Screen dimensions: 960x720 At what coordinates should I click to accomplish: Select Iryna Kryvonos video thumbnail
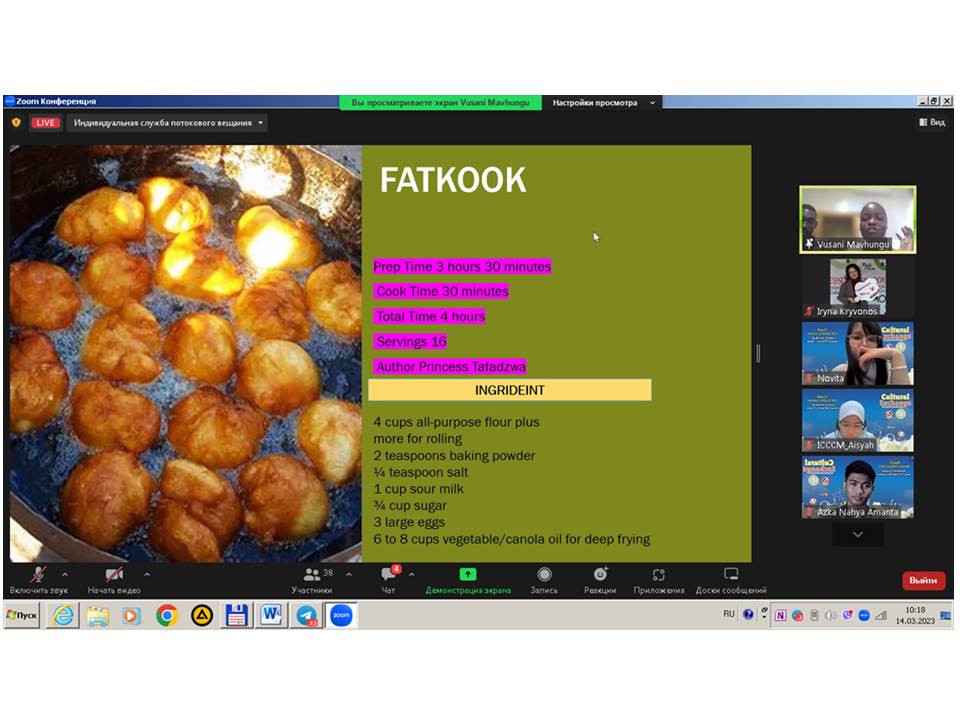(x=858, y=287)
